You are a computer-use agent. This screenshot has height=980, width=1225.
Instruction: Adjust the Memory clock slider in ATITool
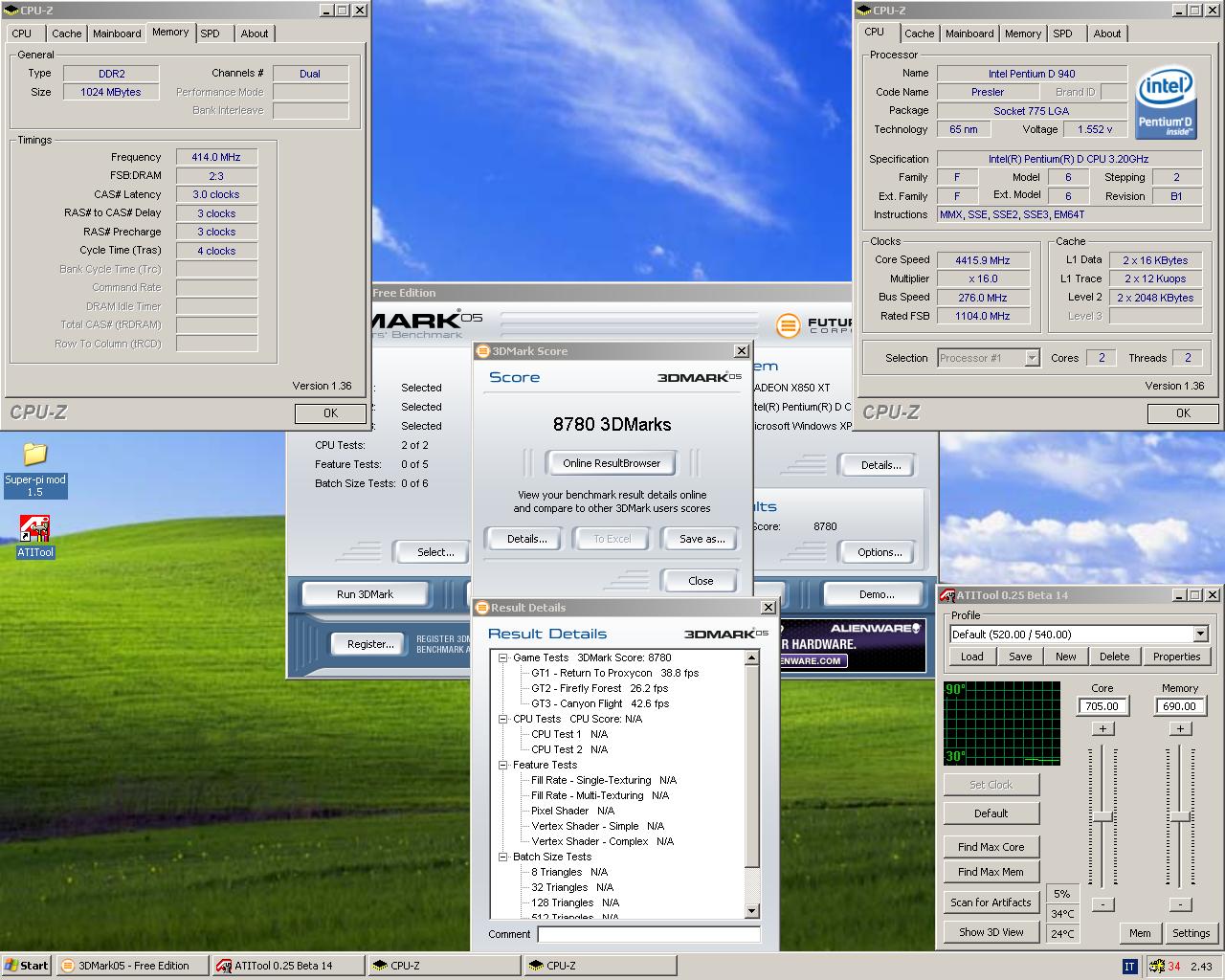point(1180,816)
